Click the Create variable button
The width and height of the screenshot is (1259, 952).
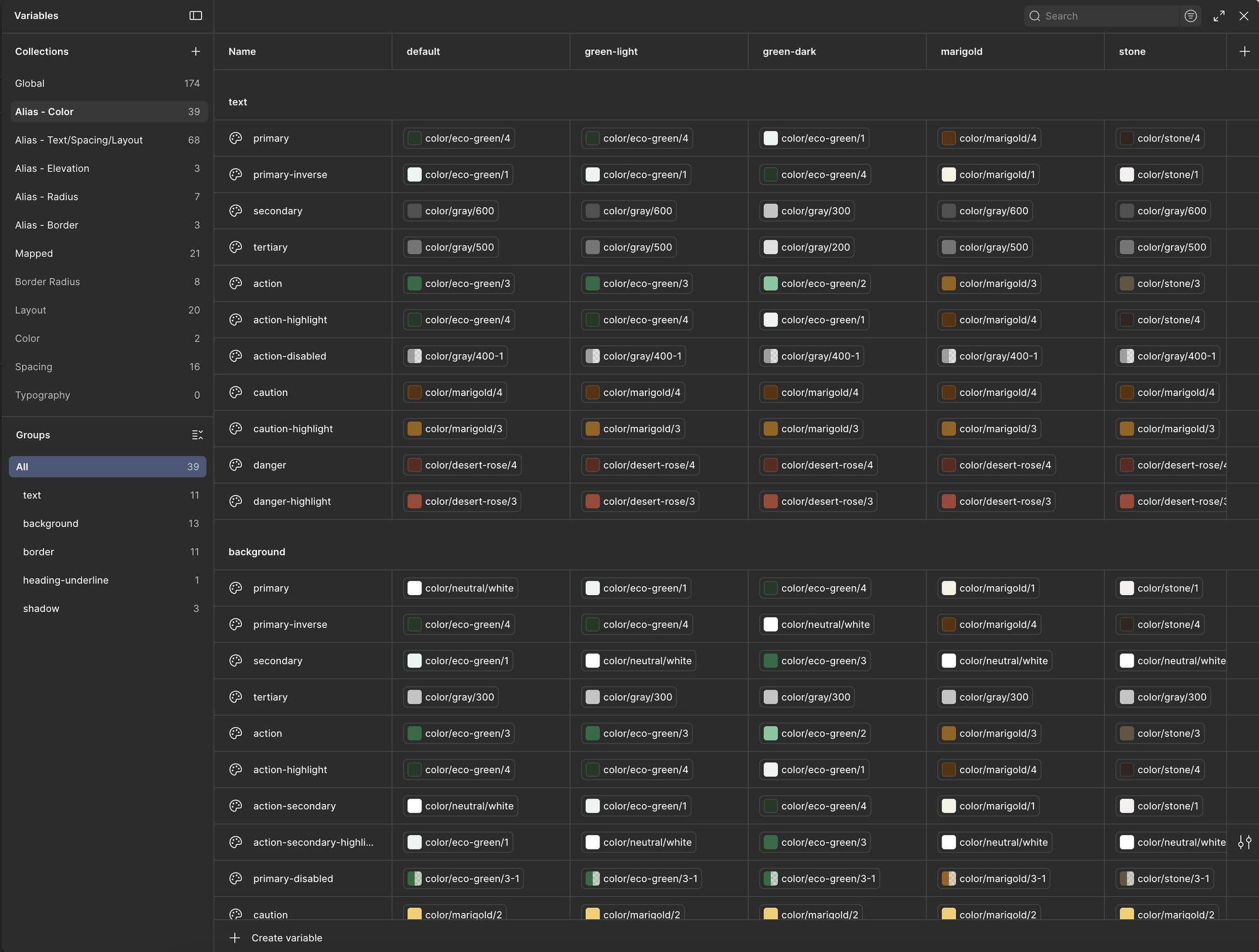pyautogui.click(x=276, y=938)
